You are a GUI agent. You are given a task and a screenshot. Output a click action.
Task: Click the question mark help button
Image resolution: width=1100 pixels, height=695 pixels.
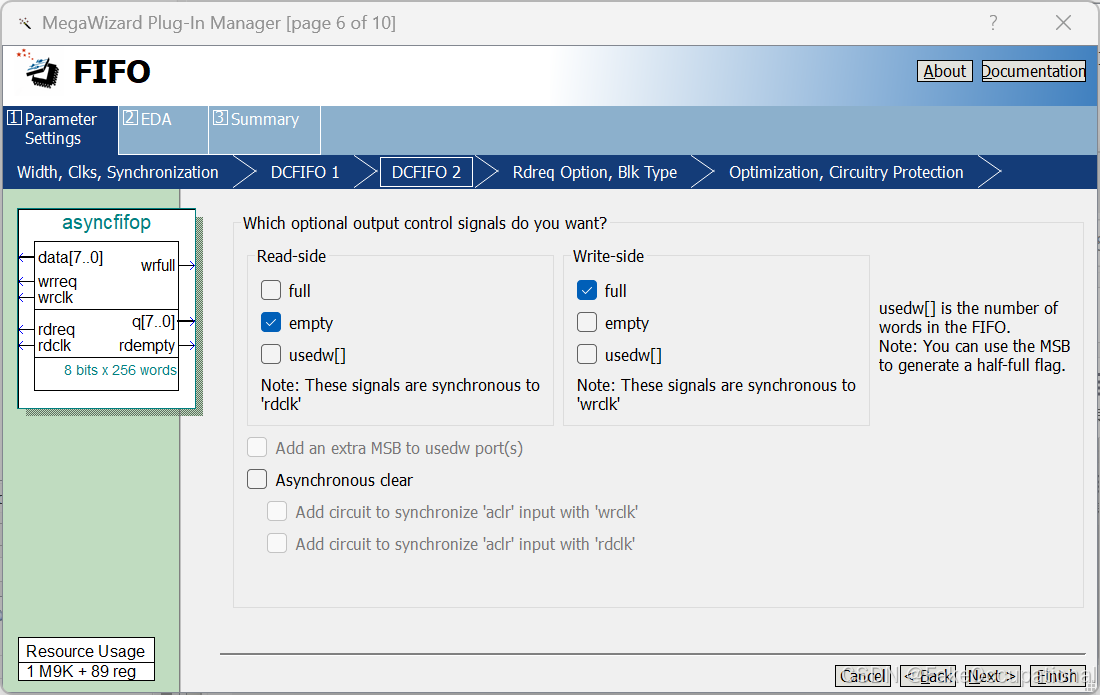pos(993,23)
